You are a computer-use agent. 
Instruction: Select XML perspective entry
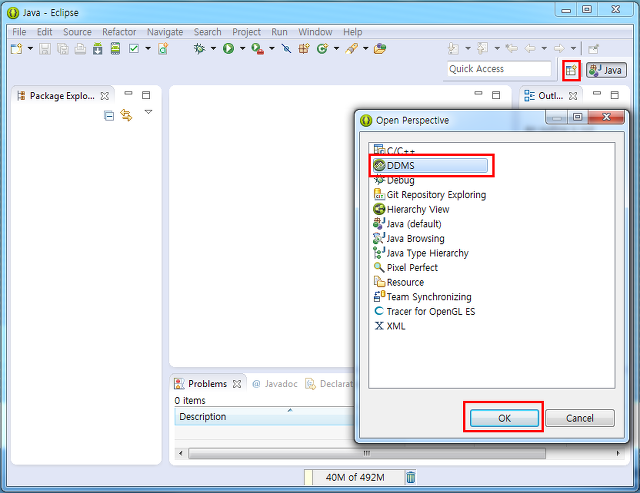(x=390, y=326)
